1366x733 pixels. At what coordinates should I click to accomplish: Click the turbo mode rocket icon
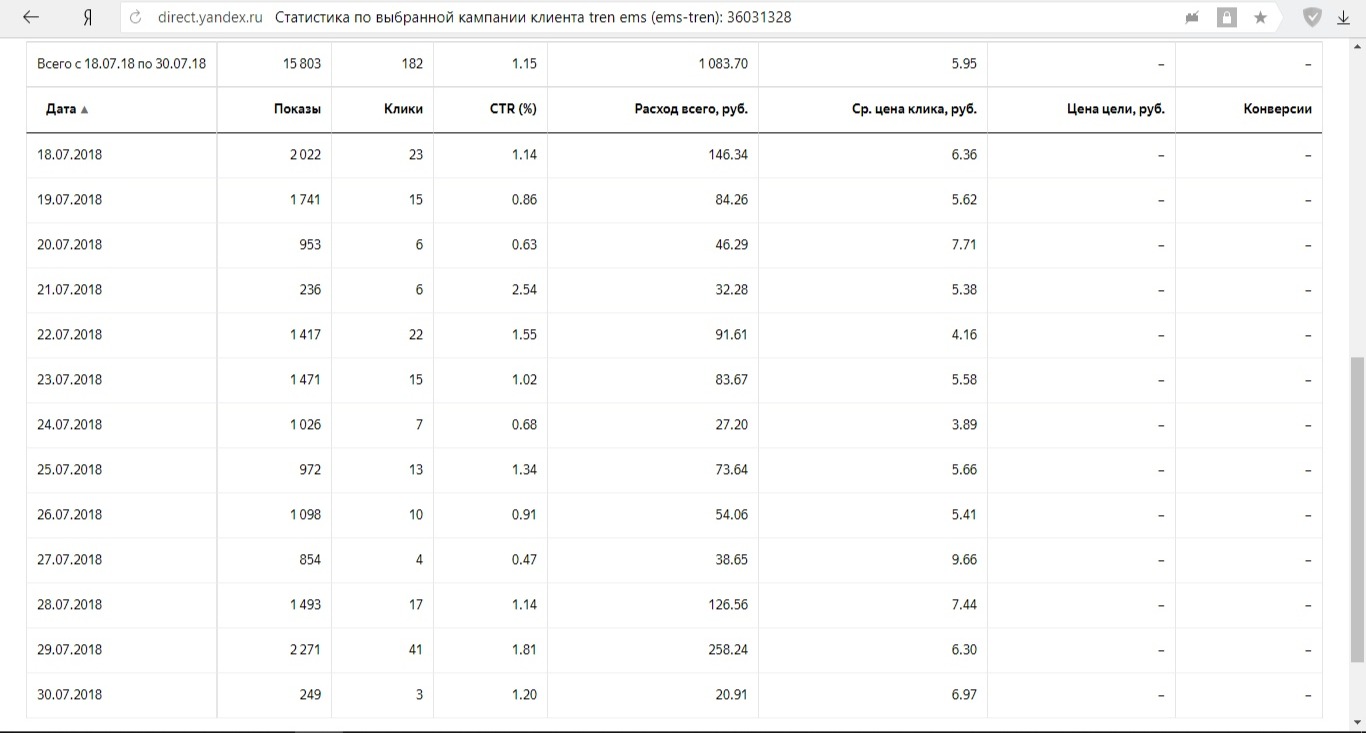[x=1192, y=17]
